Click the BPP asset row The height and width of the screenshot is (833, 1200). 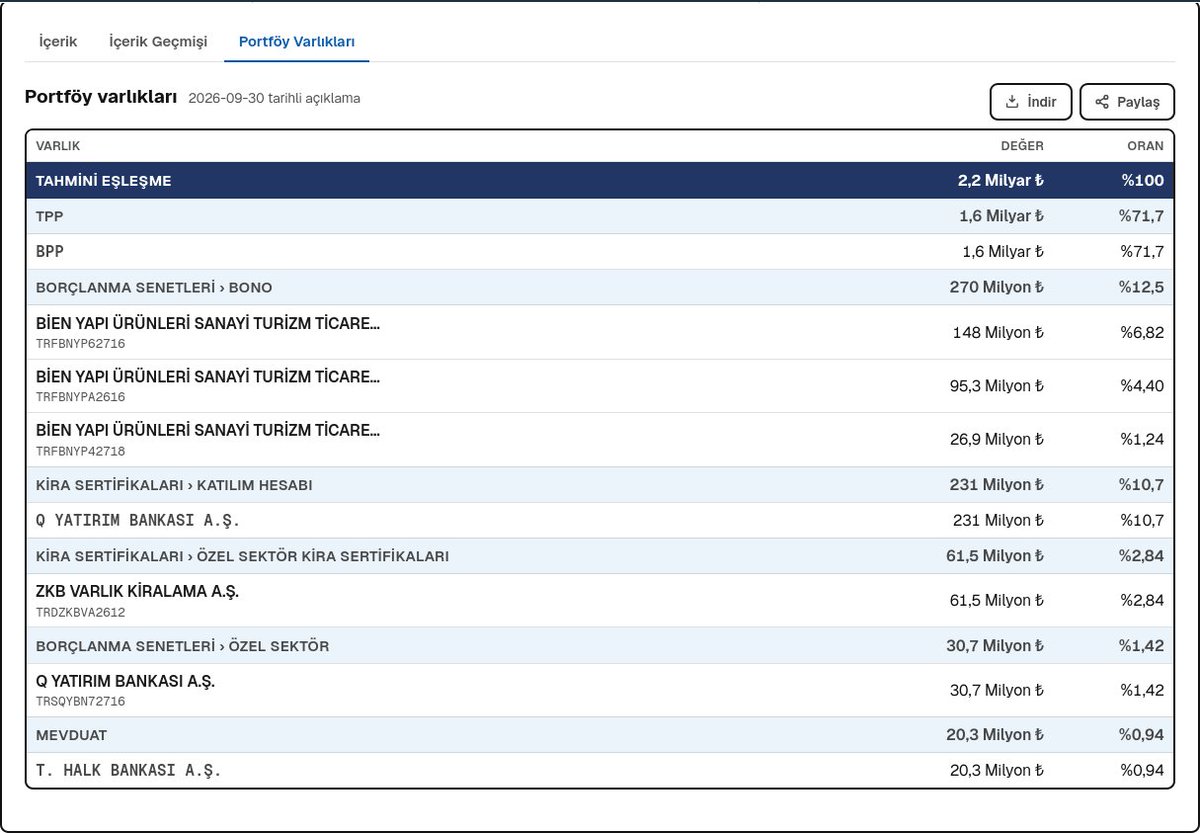(x=600, y=252)
